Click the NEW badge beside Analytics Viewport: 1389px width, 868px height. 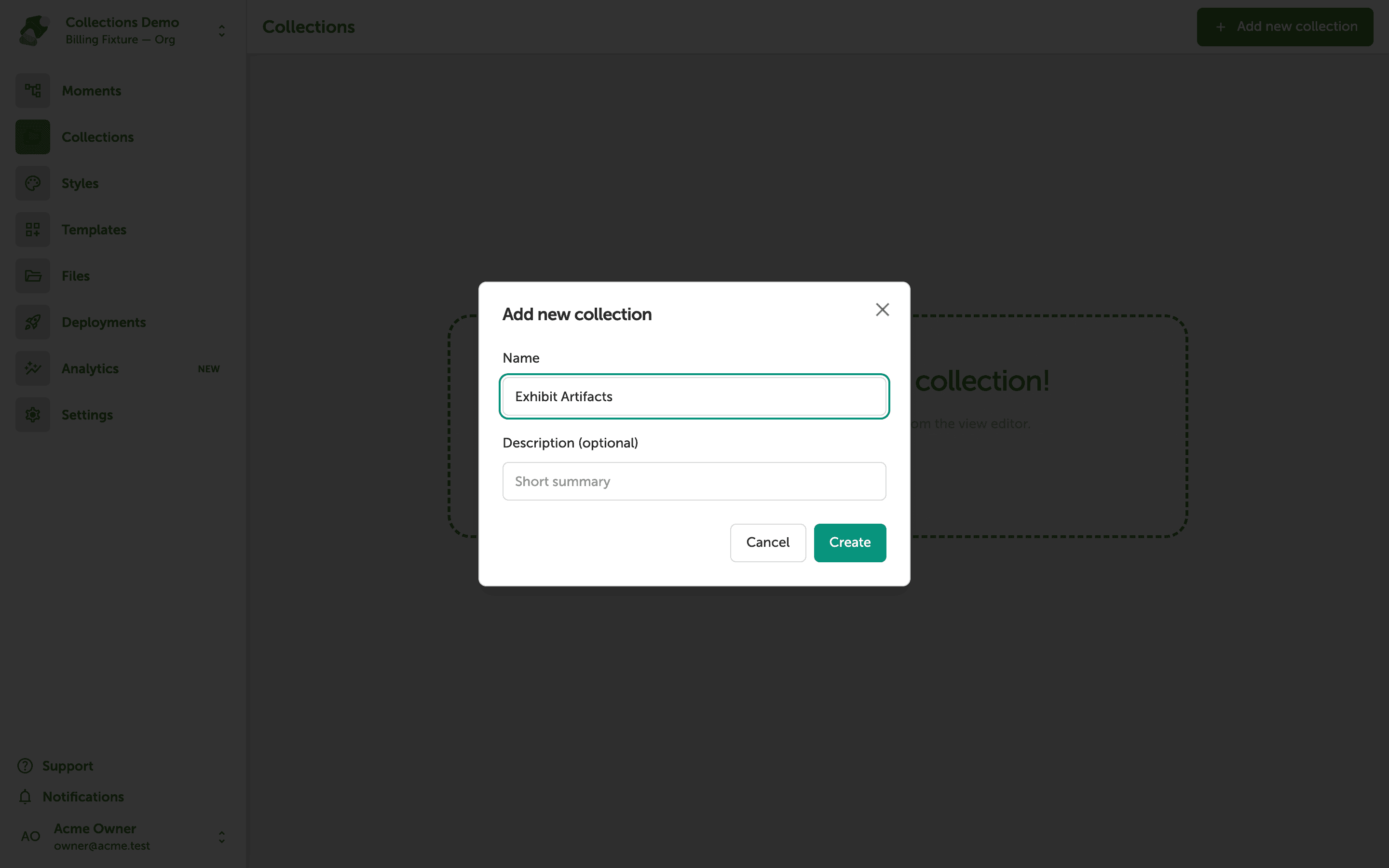click(209, 369)
